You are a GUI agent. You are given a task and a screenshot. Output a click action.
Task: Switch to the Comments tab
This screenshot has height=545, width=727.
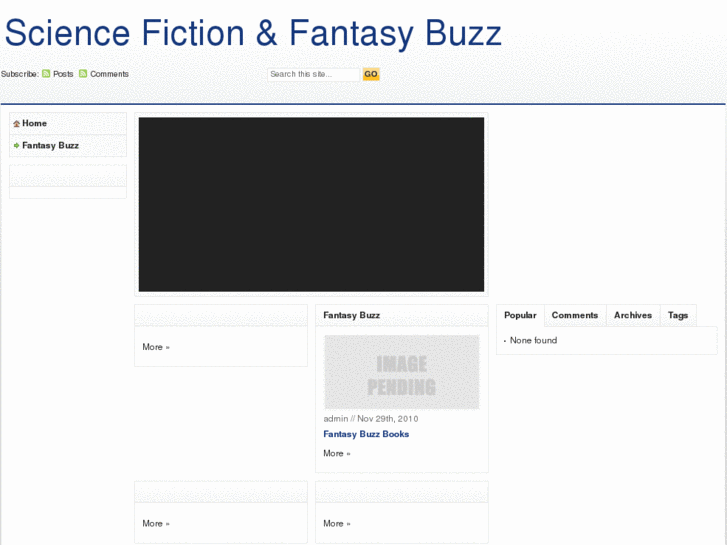pyautogui.click(x=575, y=315)
